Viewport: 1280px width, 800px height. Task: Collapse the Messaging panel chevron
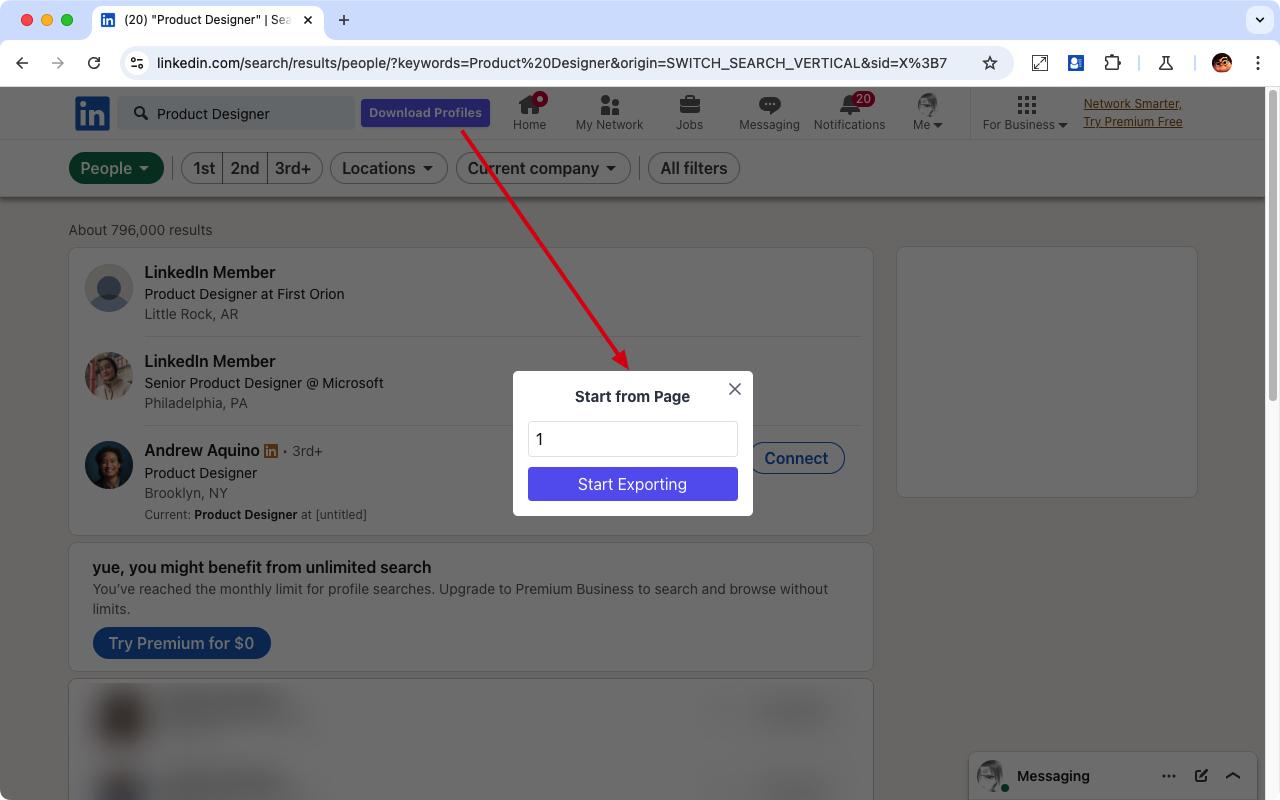coord(1233,775)
